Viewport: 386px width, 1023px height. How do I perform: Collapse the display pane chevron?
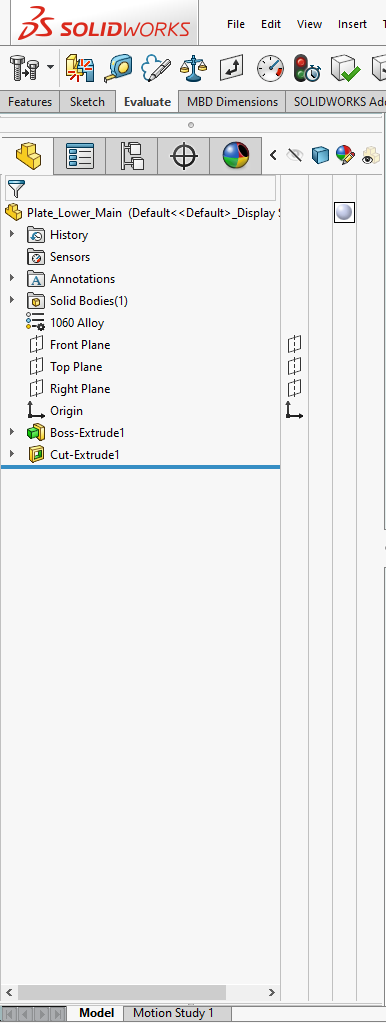point(273,155)
